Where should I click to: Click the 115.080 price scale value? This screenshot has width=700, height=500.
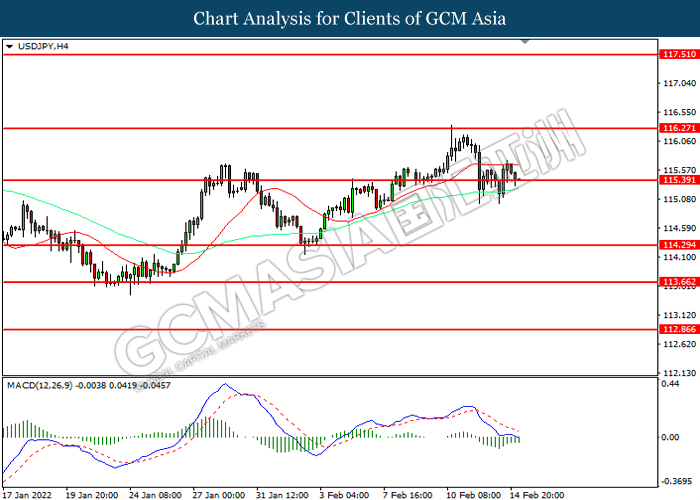point(679,199)
